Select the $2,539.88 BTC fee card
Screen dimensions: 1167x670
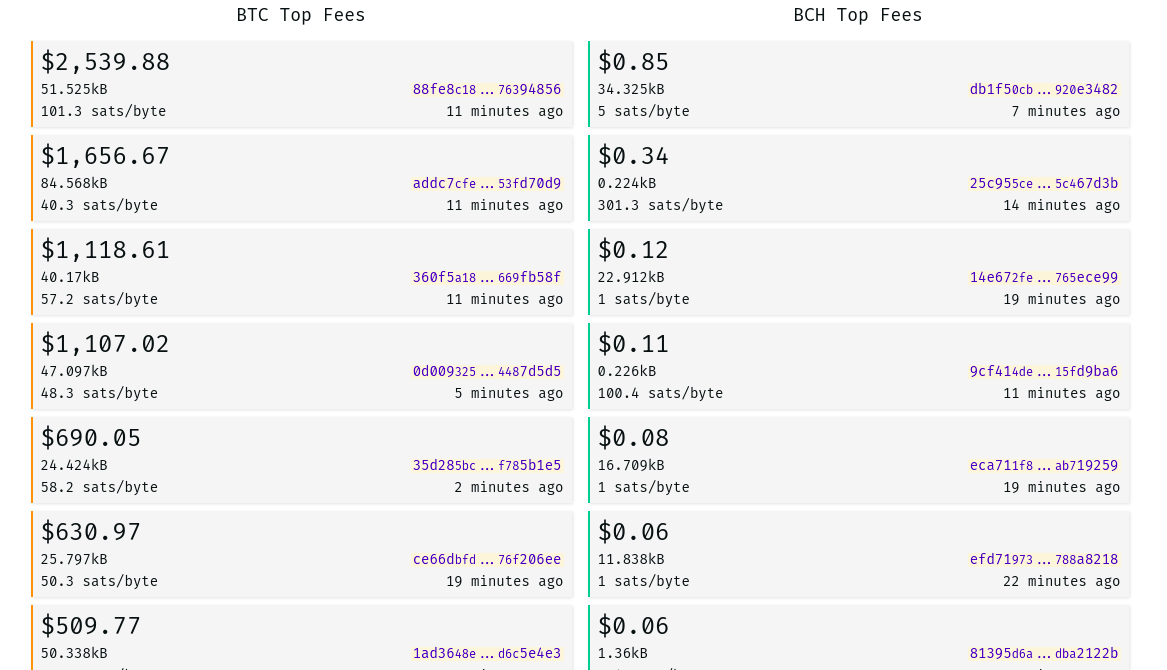pos(302,84)
